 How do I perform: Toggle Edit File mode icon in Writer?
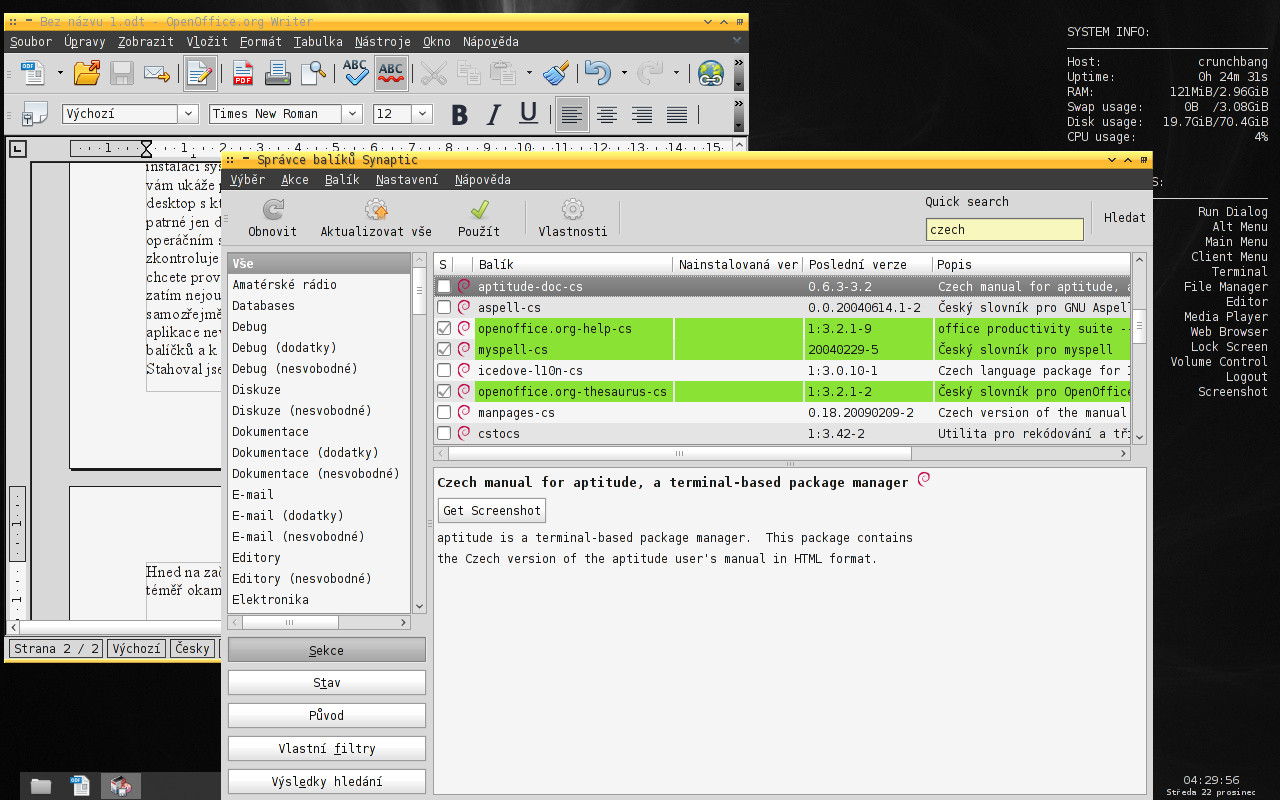200,72
